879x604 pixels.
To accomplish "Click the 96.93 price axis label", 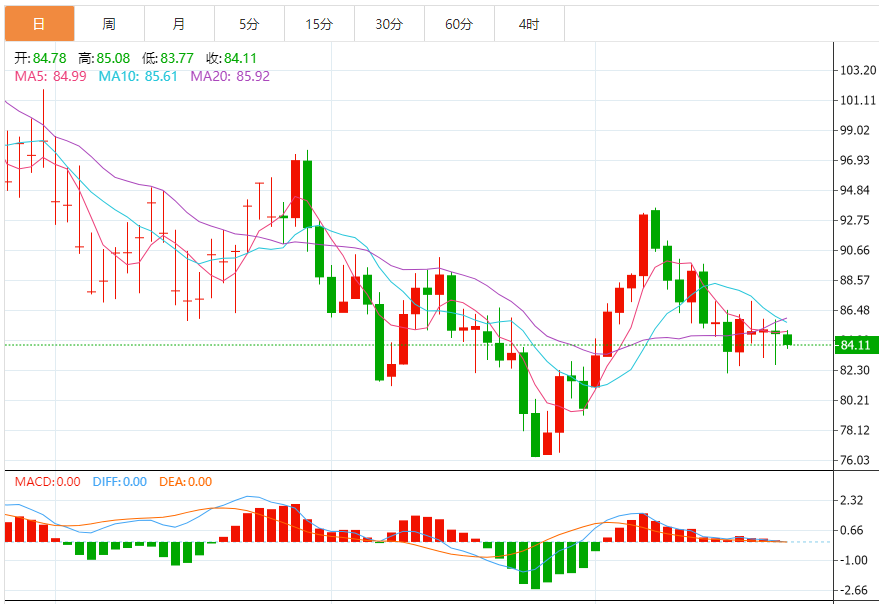I will click(855, 160).
